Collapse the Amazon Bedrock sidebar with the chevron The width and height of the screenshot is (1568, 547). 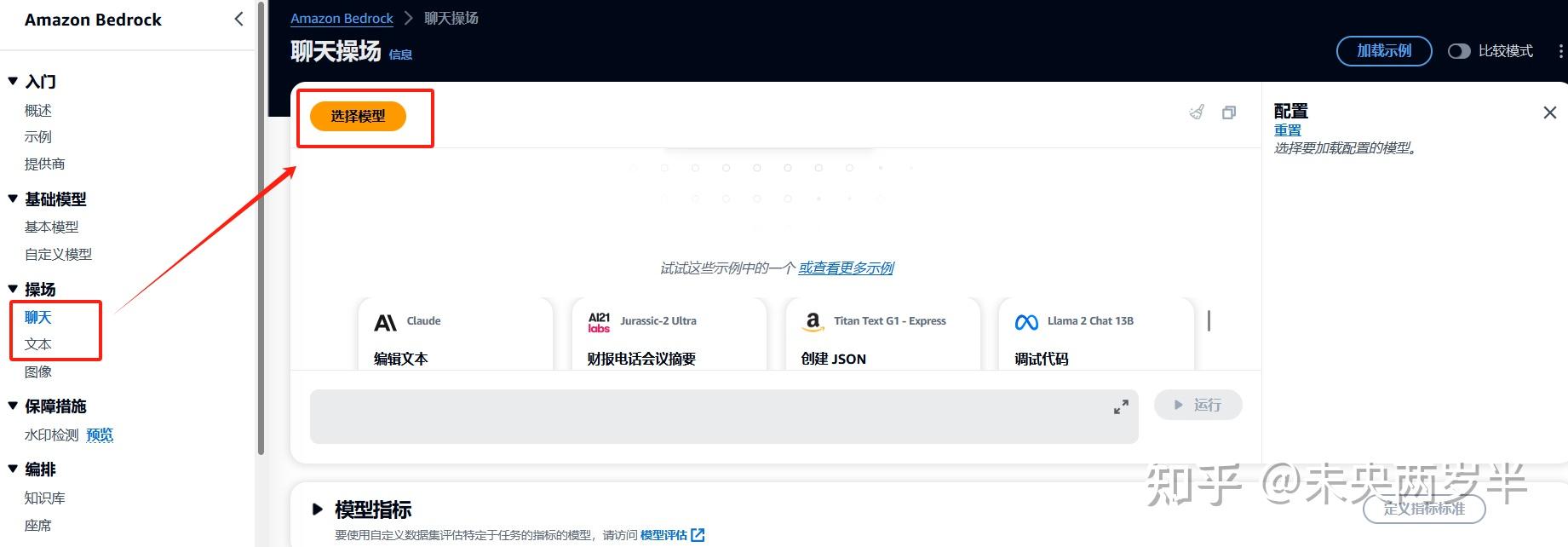pos(238,19)
